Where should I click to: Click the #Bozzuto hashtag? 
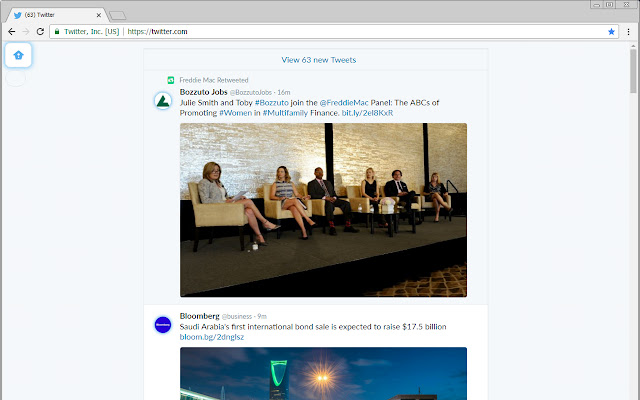pyautogui.click(x=271, y=103)
